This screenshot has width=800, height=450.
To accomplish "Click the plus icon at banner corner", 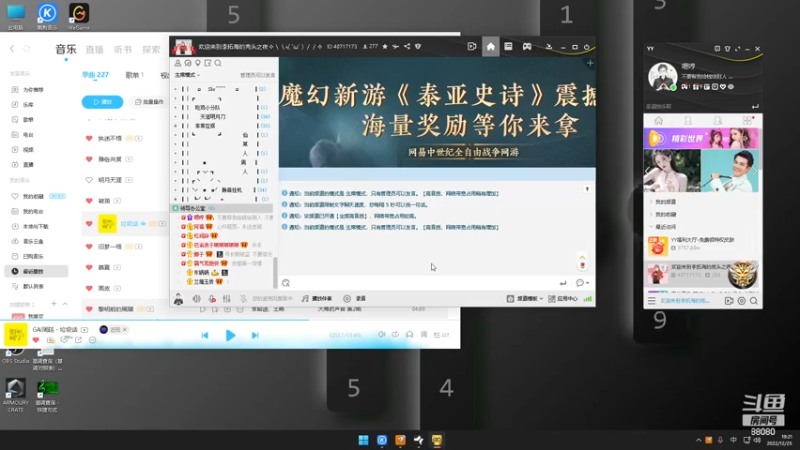I will pos(590,63).
